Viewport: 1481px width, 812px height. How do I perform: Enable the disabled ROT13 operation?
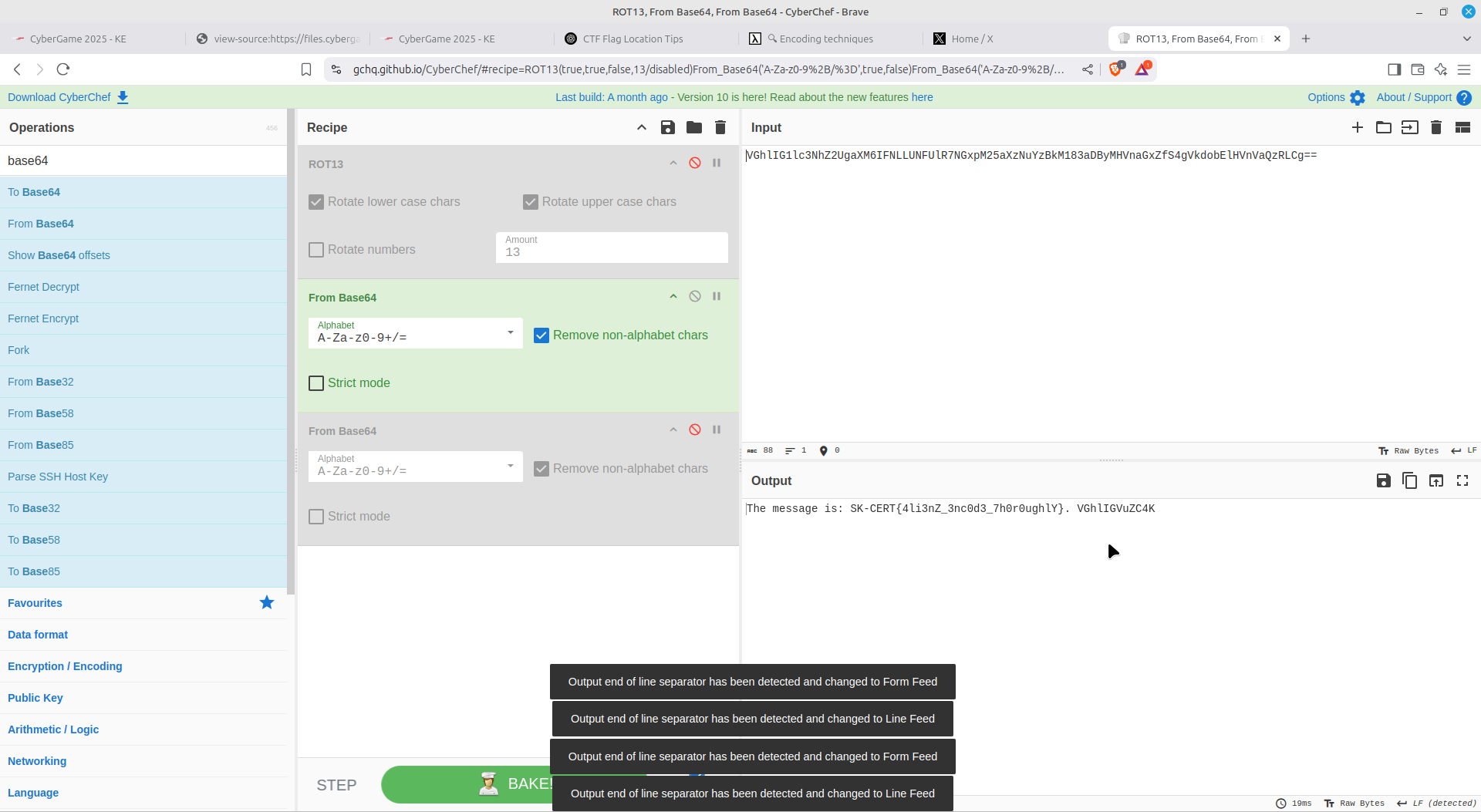695,163
